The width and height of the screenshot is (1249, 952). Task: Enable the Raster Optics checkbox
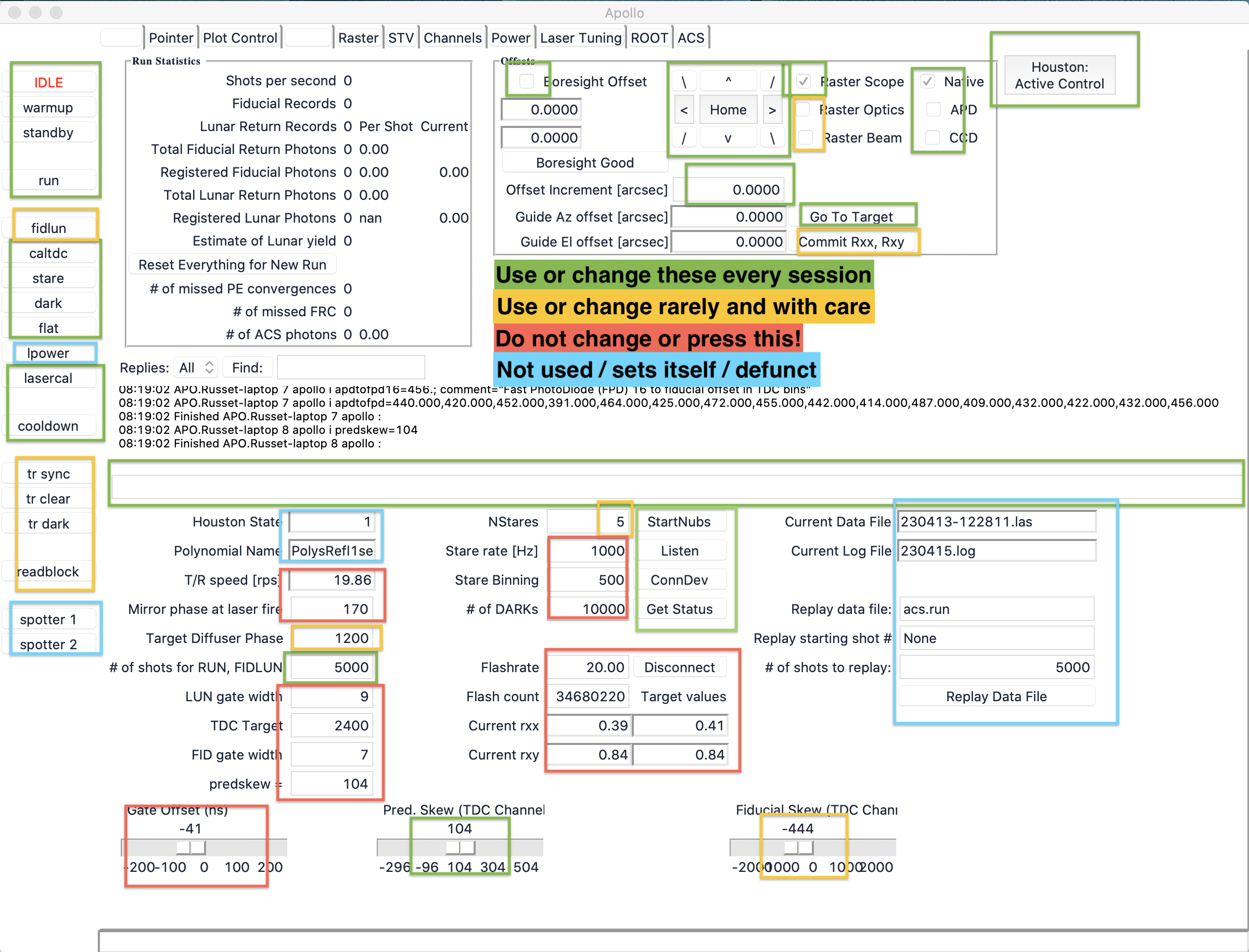pyautogui.click(x=804, y=109)
